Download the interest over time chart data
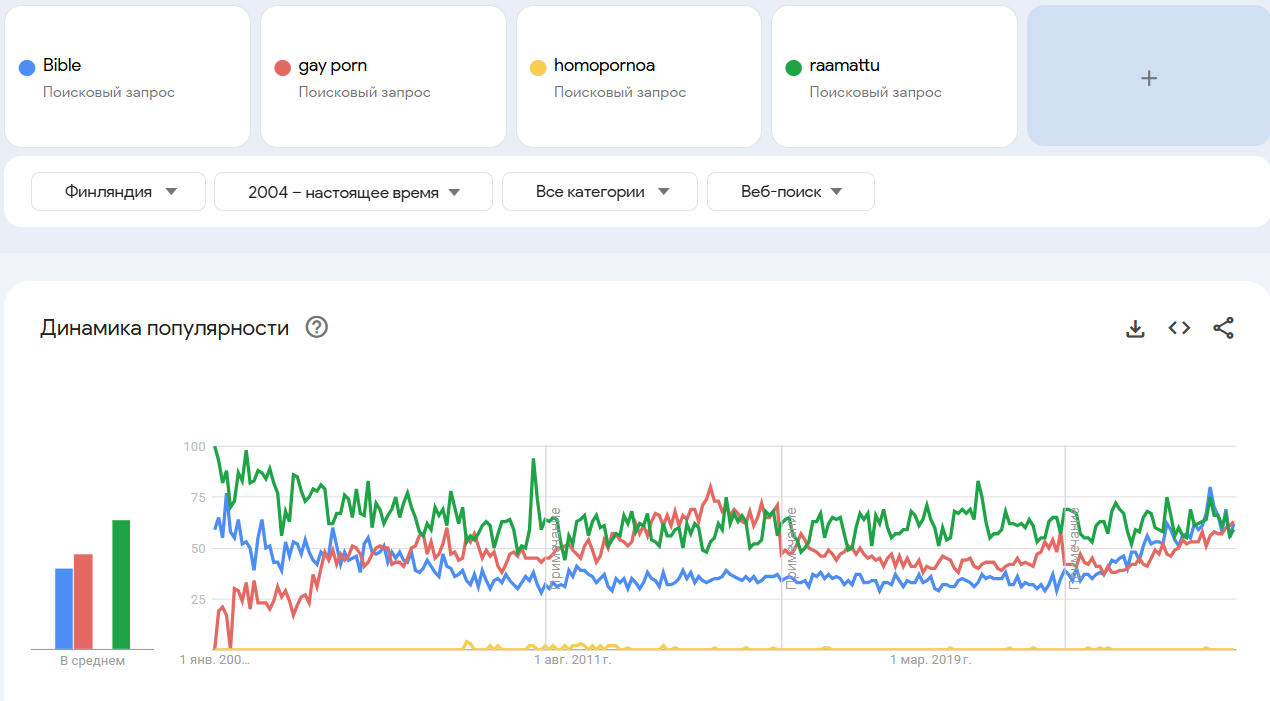The image size is (1270, 701). [1135, 328]
